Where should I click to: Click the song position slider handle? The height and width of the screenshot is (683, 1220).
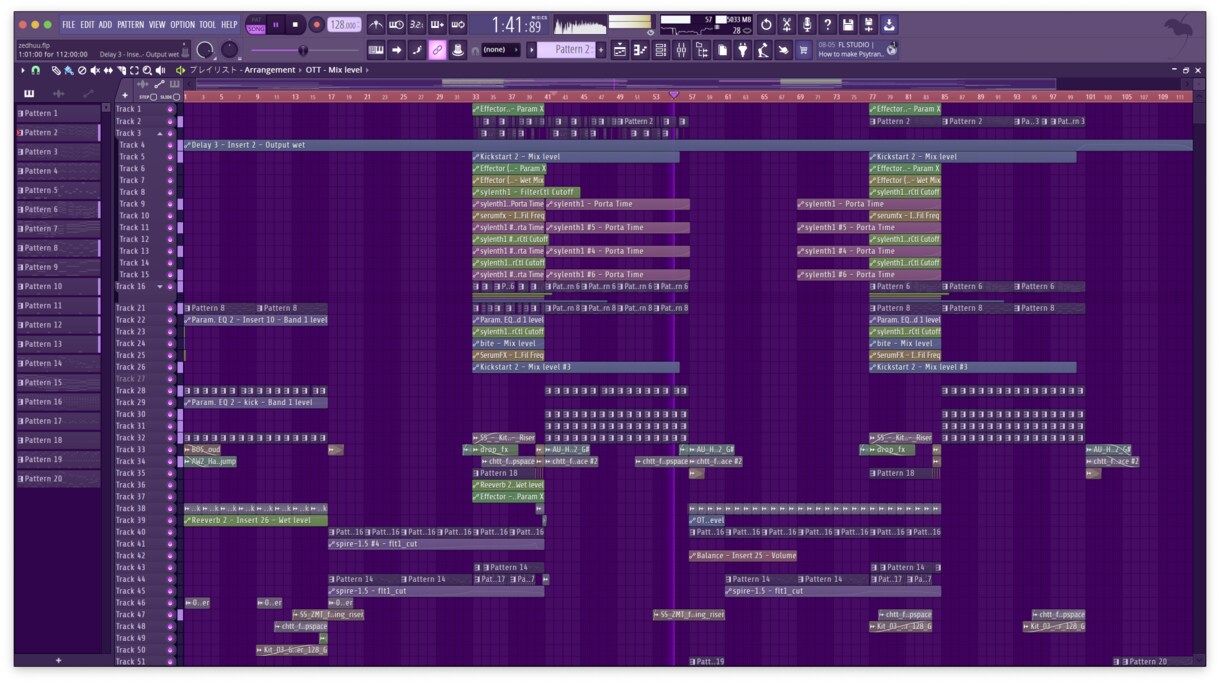303,50
